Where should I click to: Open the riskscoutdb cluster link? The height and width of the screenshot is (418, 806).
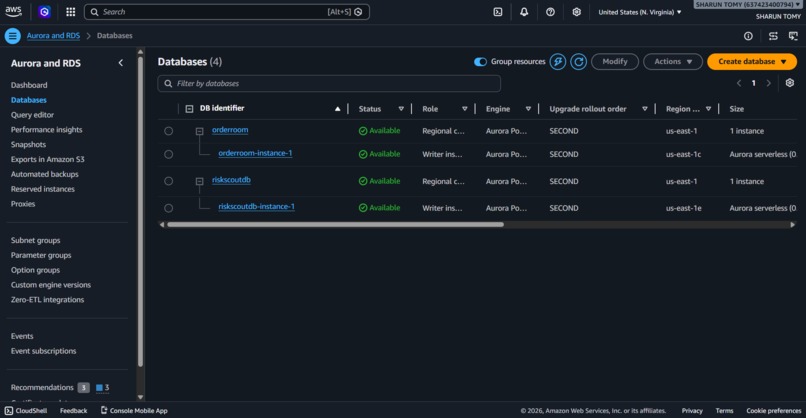coord(231,180)
